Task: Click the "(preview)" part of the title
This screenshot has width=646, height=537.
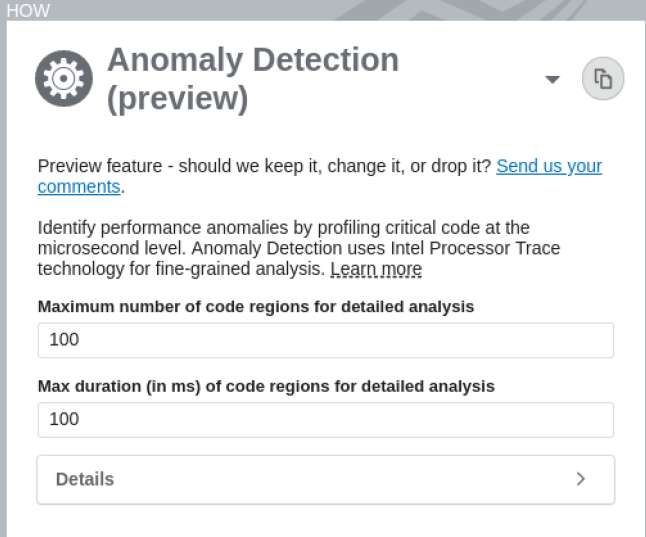Action: coord(177,98)
